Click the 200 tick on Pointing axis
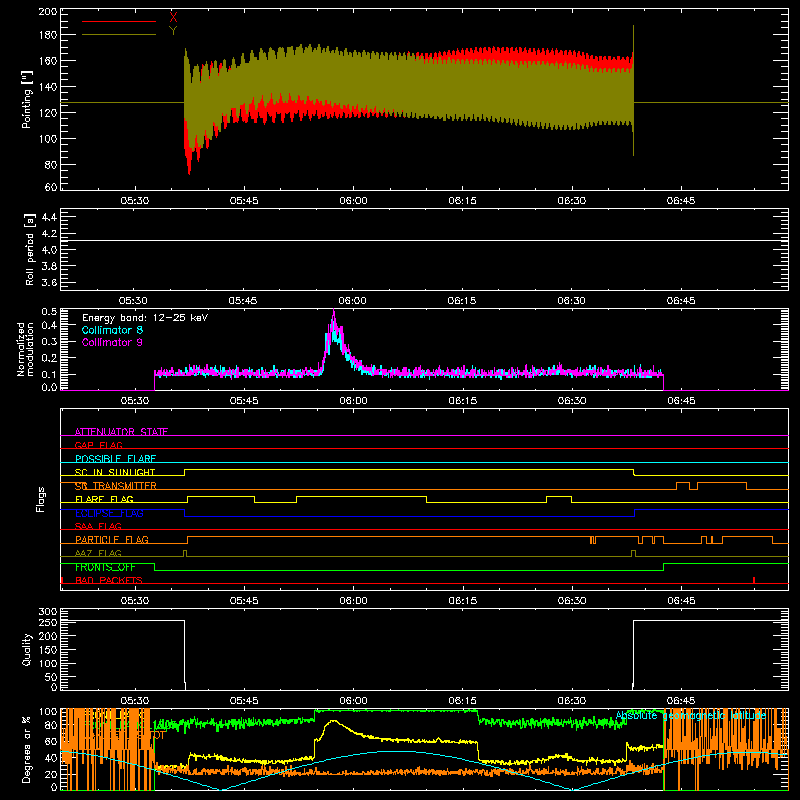 point(48,11)
